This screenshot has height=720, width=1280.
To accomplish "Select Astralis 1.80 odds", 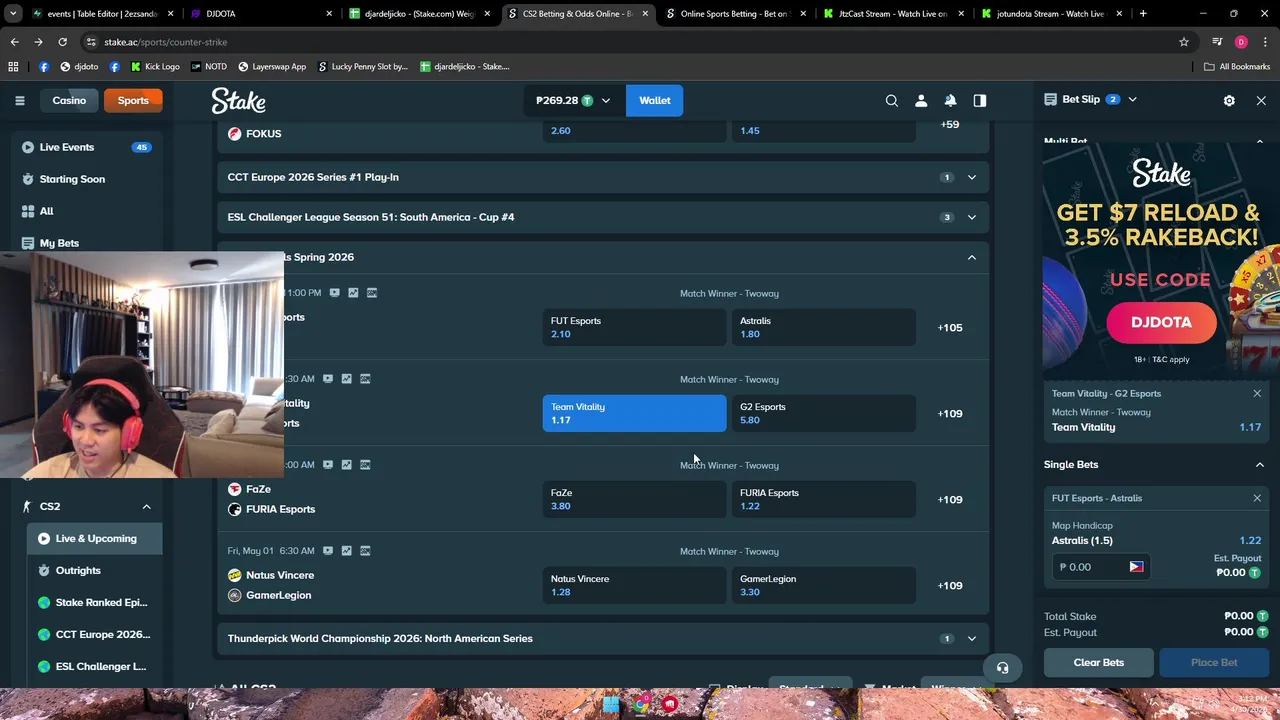I will 823,327.
